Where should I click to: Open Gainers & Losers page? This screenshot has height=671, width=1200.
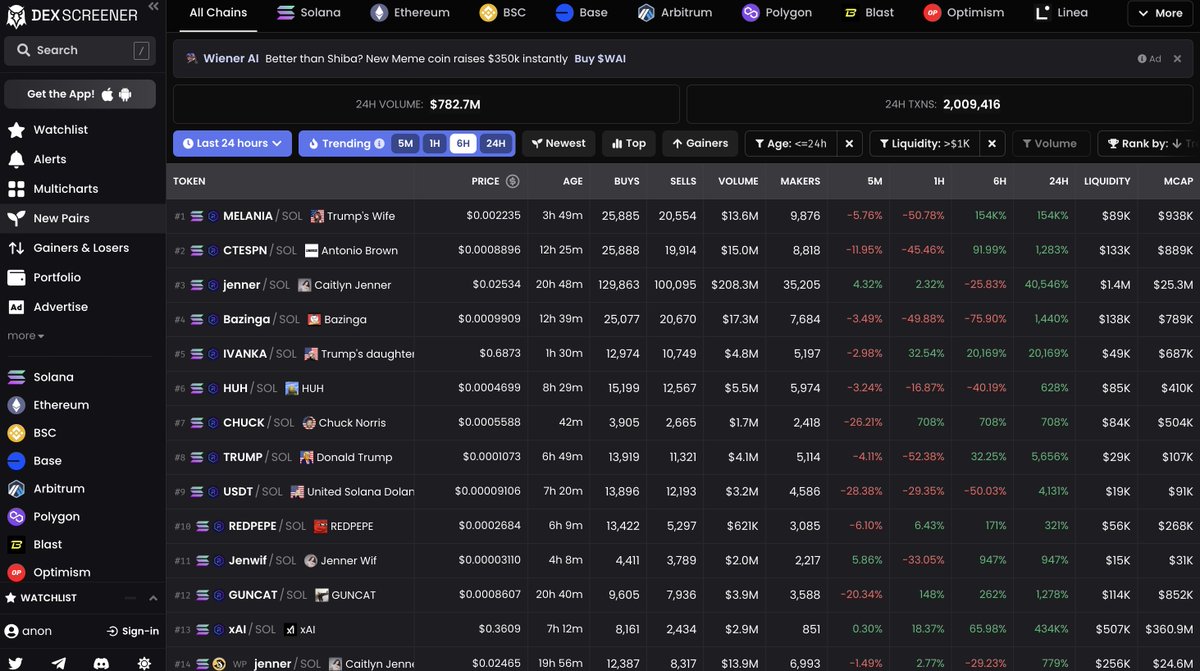pyautogui.click(x=82, y=248)
